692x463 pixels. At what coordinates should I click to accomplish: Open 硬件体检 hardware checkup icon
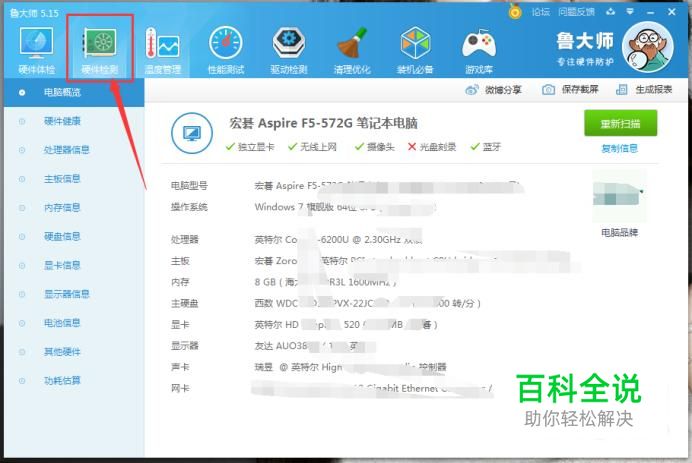[x=36, y=43]
